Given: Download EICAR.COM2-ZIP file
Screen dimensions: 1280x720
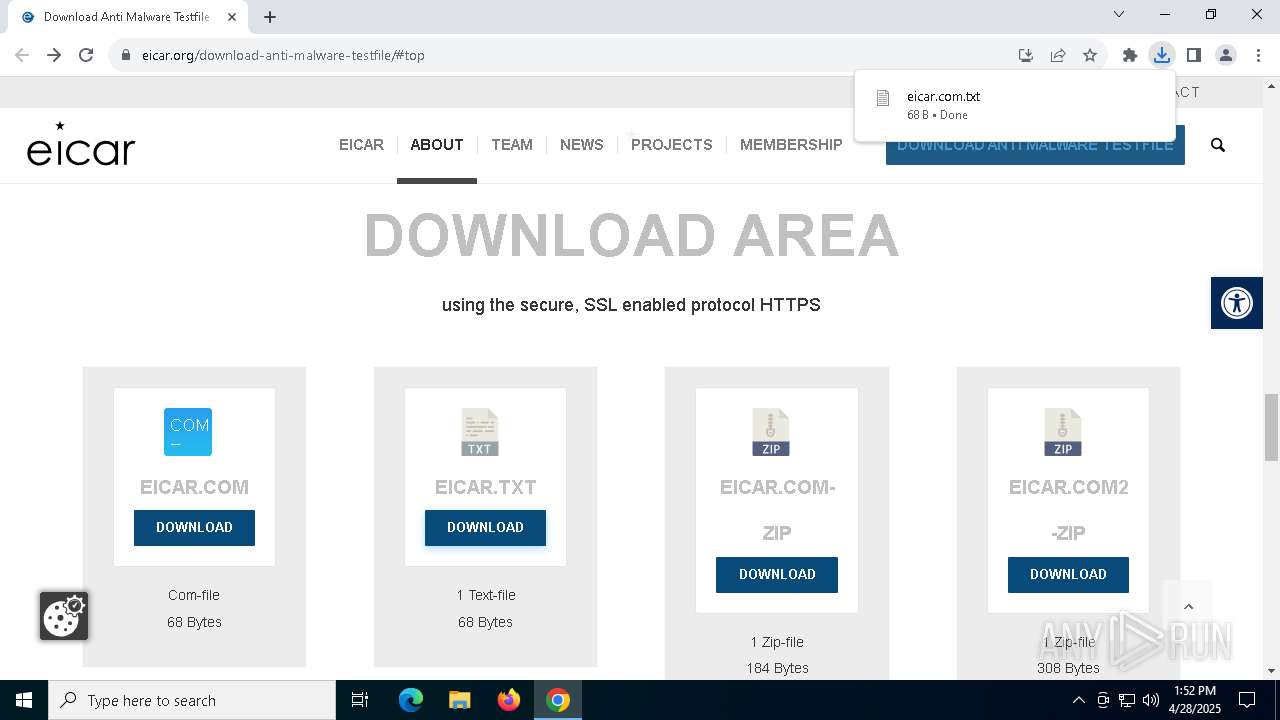Looking at the screenshot, I should [1068, 575].
